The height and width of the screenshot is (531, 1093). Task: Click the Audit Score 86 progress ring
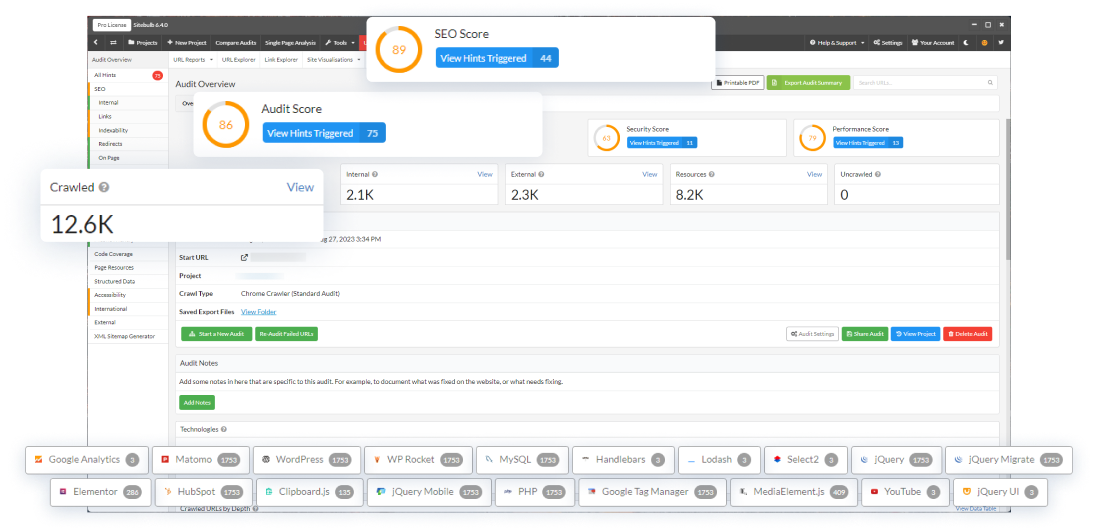225,125
